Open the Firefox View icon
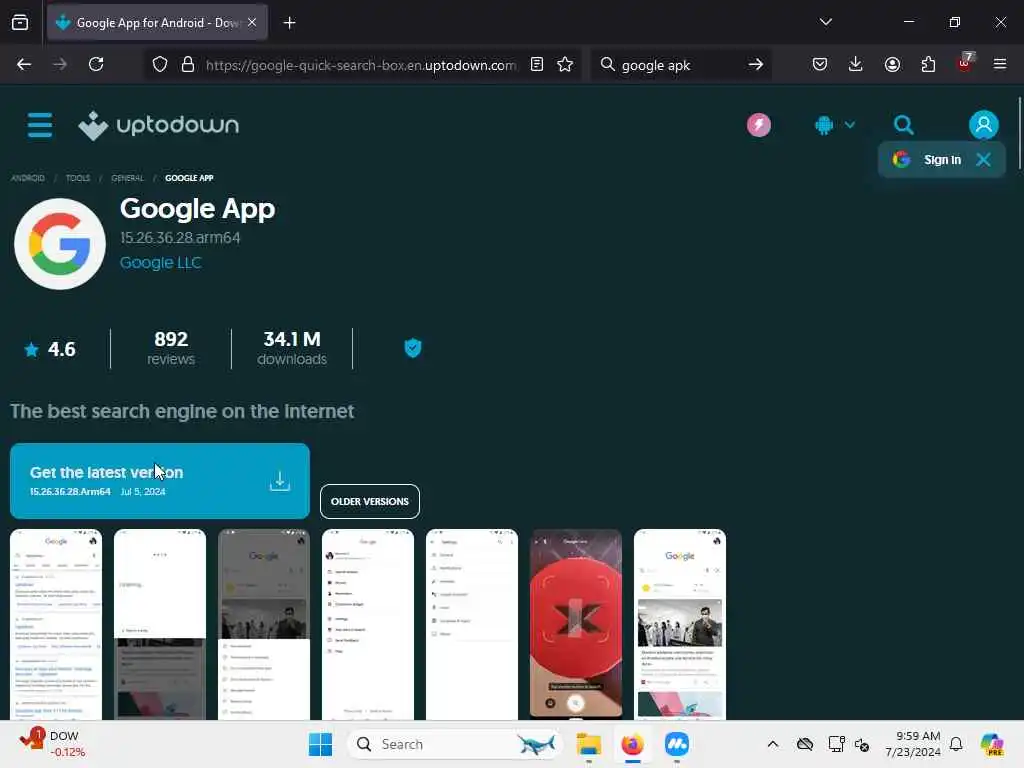This screenshot has height=768, width=1024. 20,23
